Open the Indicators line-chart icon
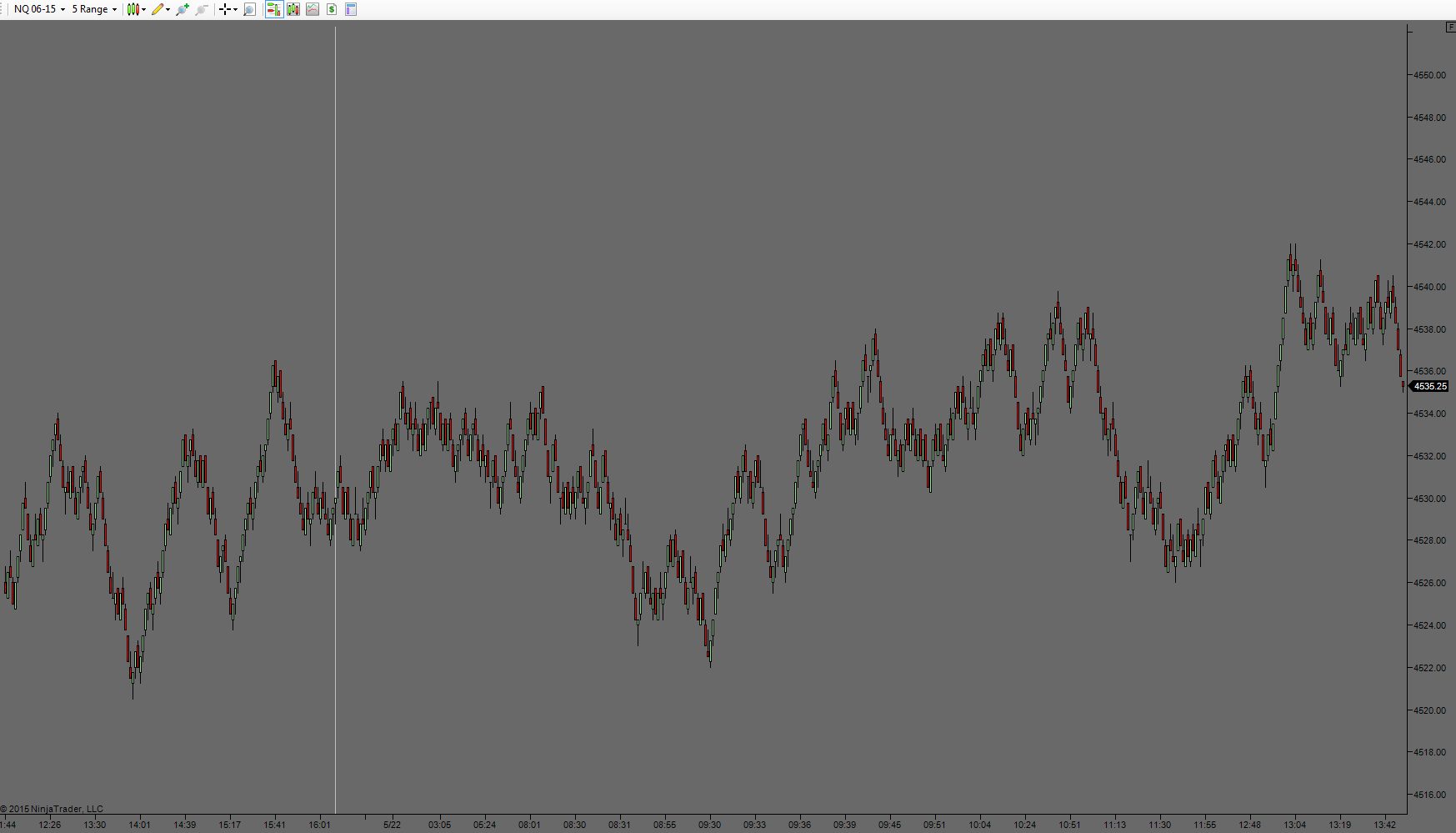The width and height of the screenshot is (1456, 833). tap(313, 9)
